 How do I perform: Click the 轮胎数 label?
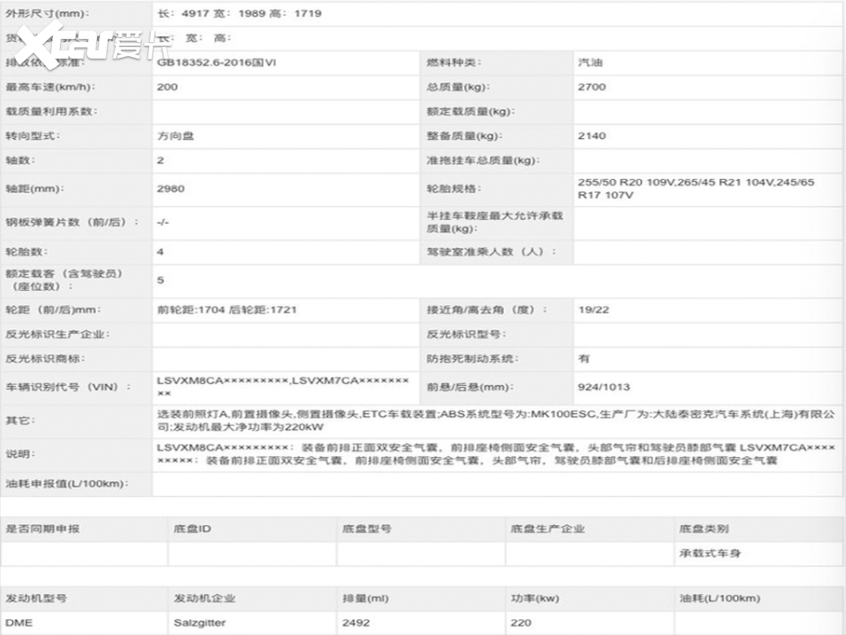[x=26, y=252]
